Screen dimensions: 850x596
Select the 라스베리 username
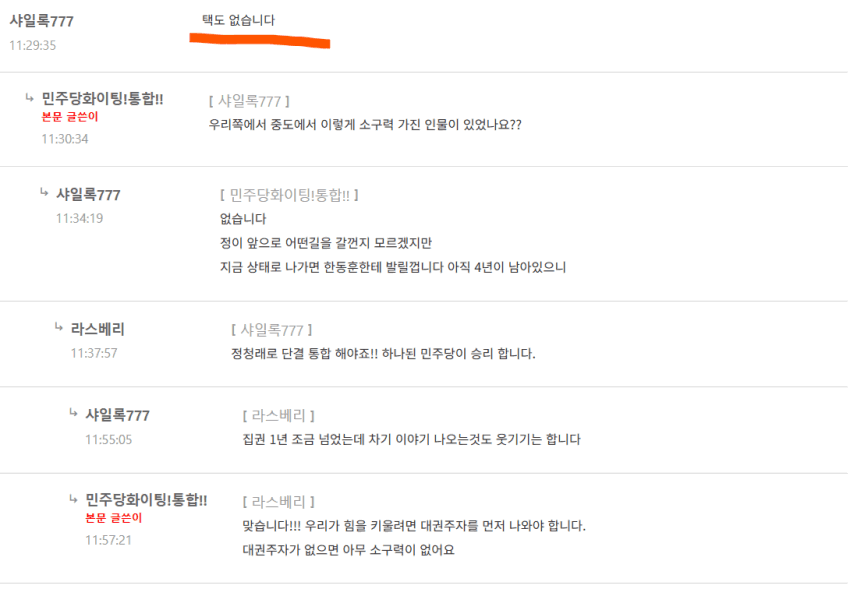98,329
